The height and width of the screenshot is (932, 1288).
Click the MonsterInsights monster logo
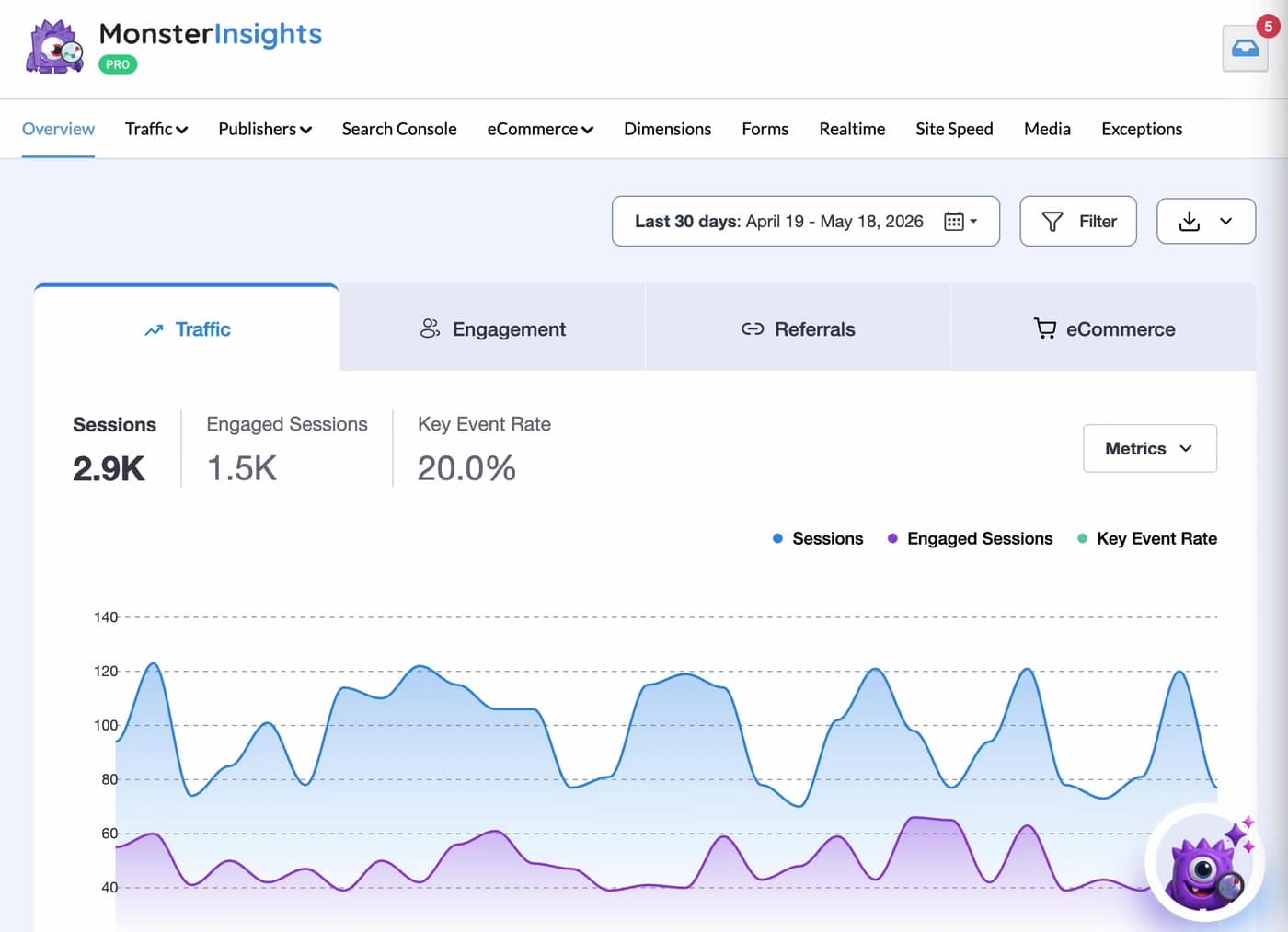pos(54,47)
